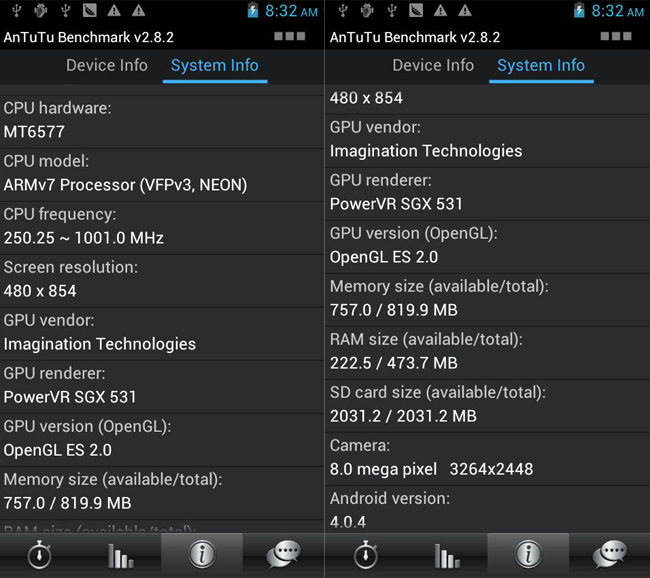Screen dimensions: 650x578
Task: Select the info icon in left screenshot
Action: click(x=202, y=554)
